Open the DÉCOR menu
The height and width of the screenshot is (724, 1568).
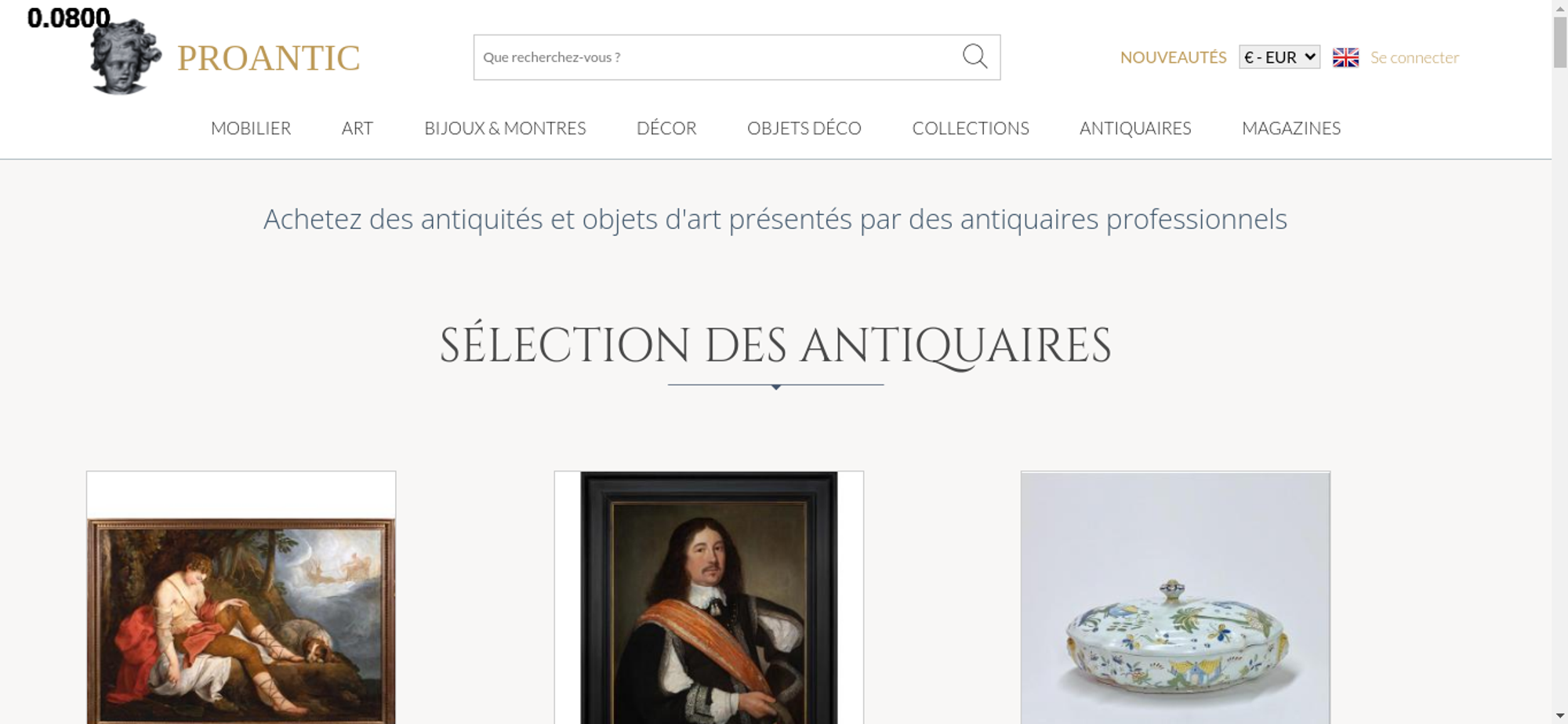(666, 128)
